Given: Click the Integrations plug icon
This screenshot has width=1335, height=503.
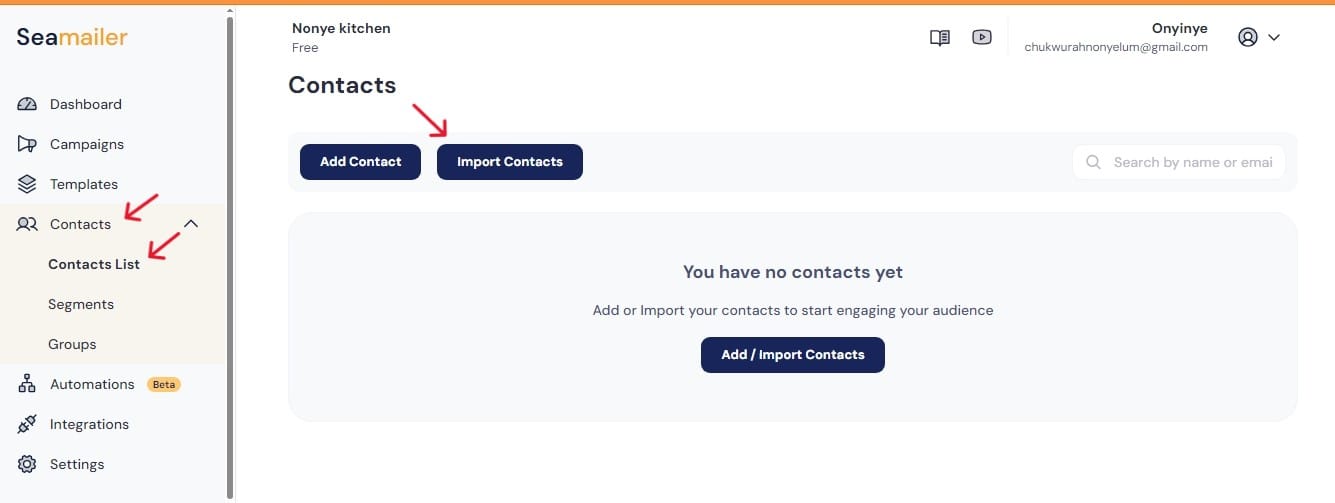Looking at the screenshot, I should click(x=27, y=424).
